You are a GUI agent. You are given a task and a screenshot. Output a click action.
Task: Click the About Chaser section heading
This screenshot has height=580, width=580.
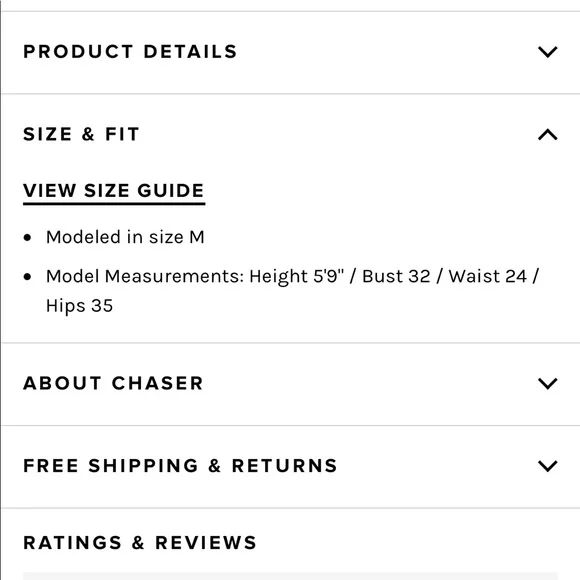[x=113, y=383]
